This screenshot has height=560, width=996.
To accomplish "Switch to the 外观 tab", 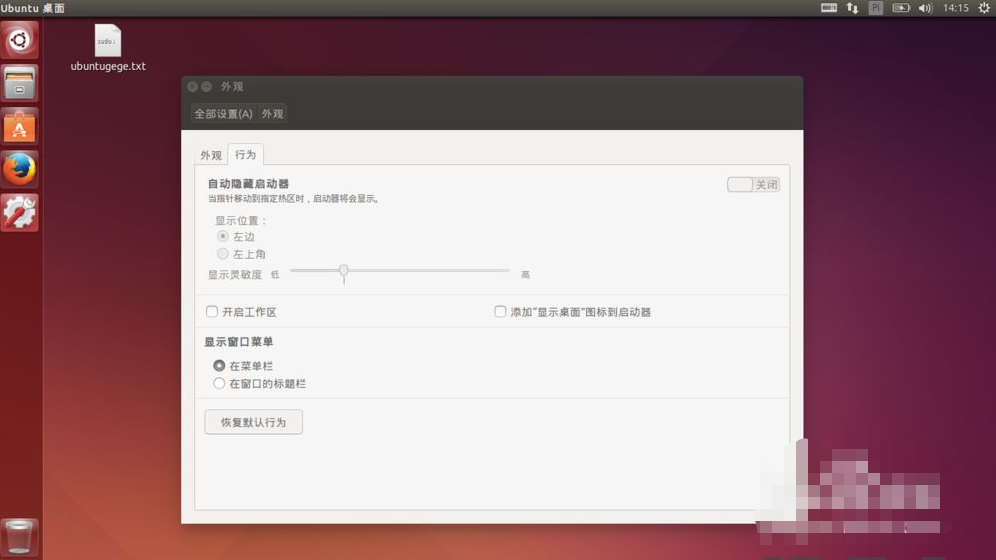I will (x=211, y=155).
